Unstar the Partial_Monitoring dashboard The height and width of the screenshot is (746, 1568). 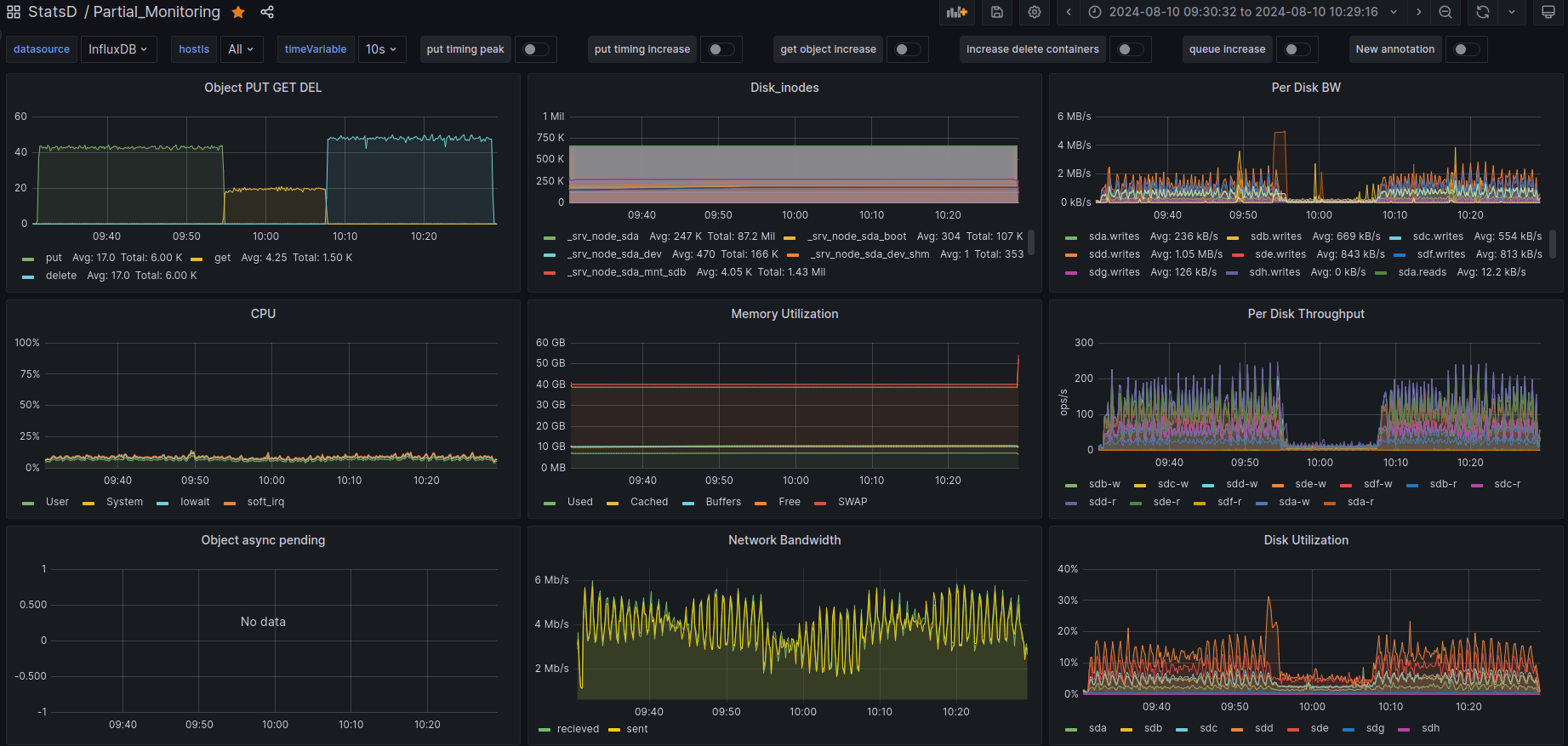click(239, 12)
